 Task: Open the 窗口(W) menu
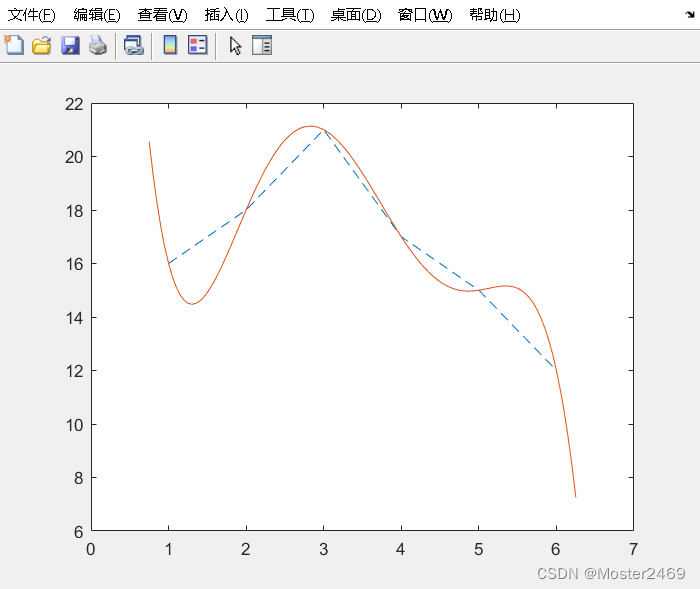click(425, 15)
